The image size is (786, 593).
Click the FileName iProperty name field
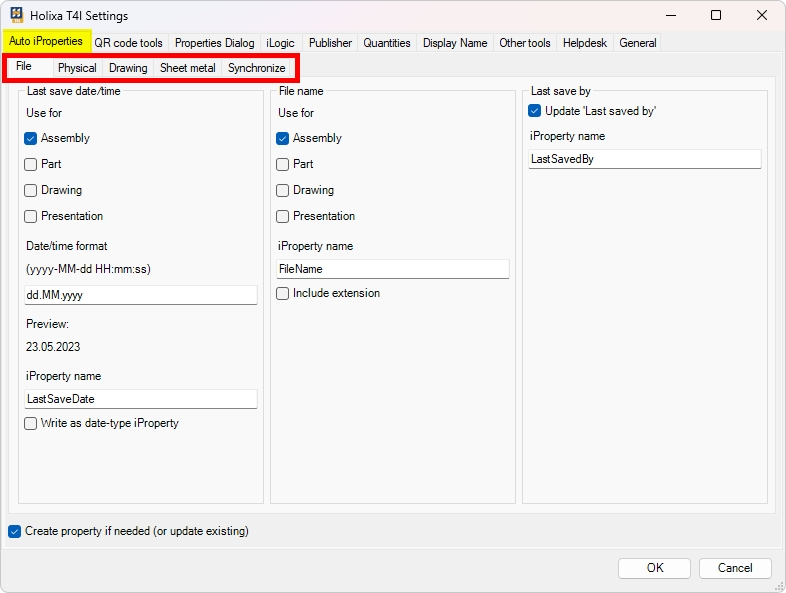[392, 269]
